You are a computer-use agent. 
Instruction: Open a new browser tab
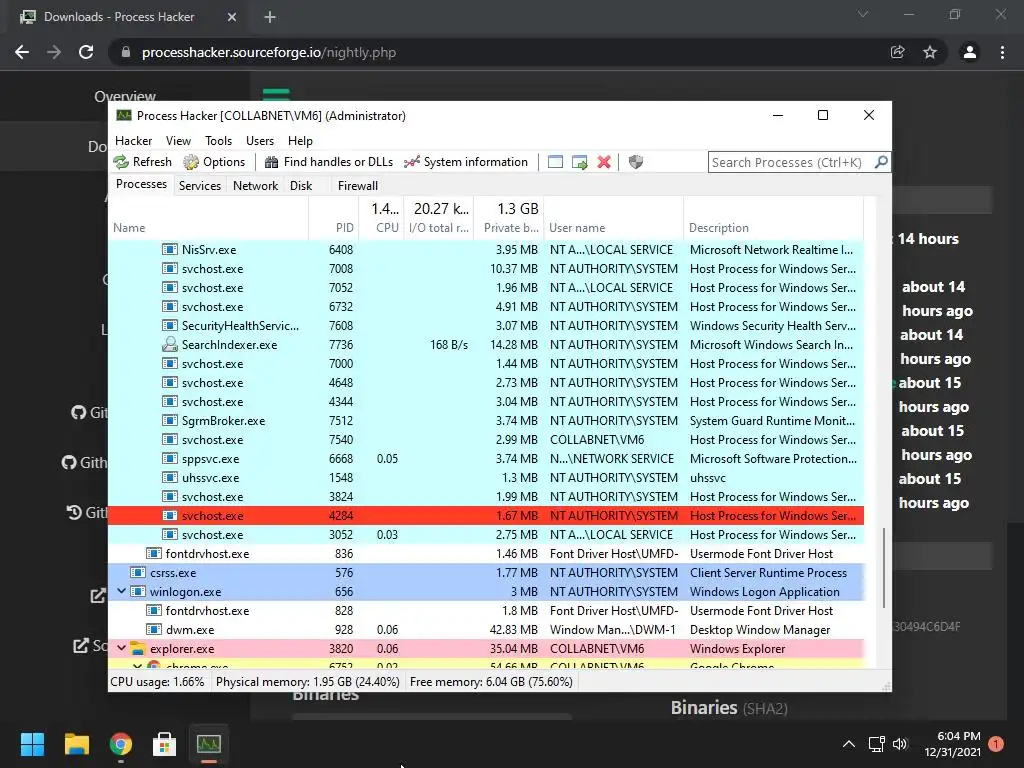click(x=270, y=17)
